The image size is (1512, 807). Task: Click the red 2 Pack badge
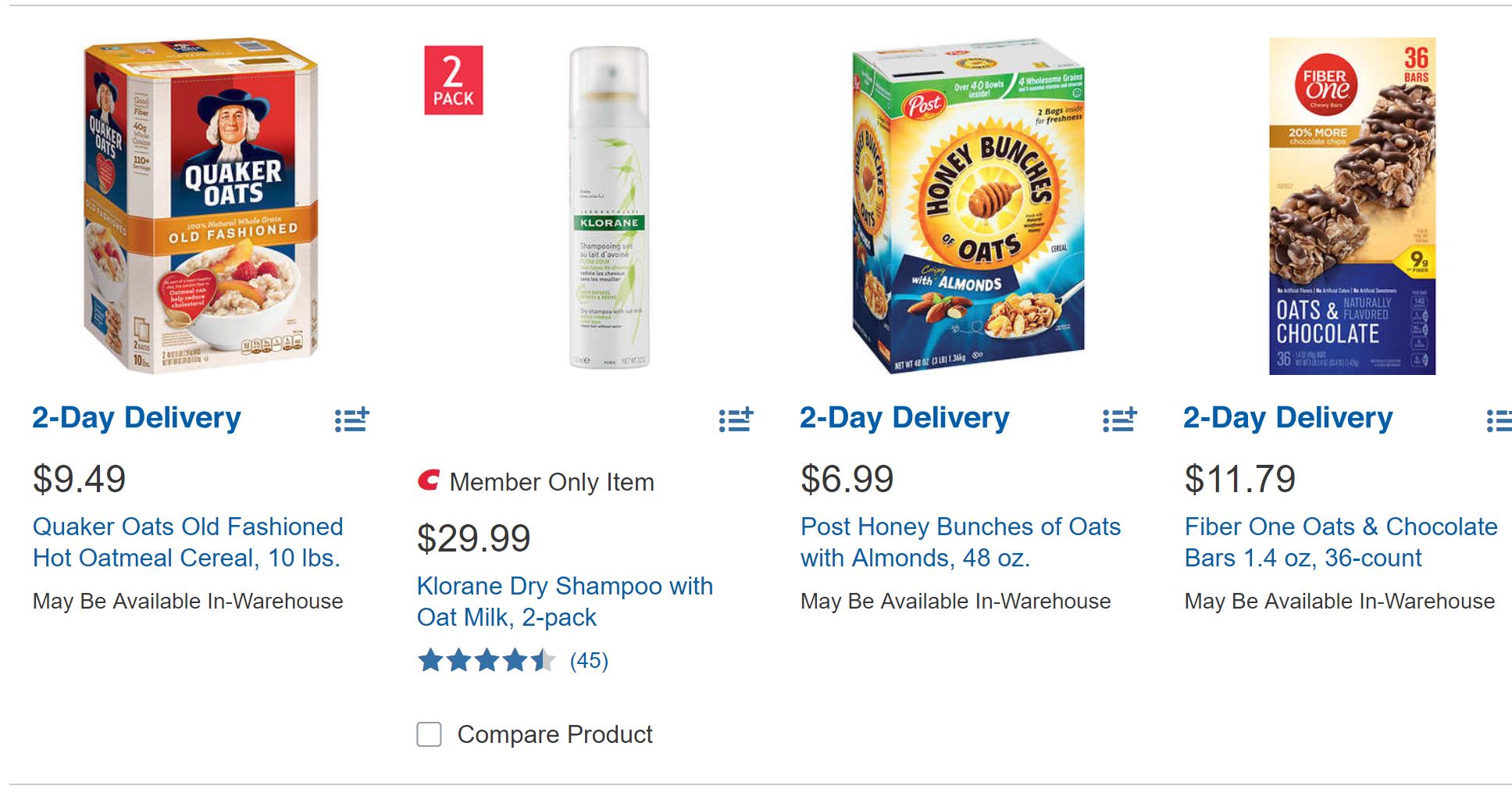click(453, 80)
